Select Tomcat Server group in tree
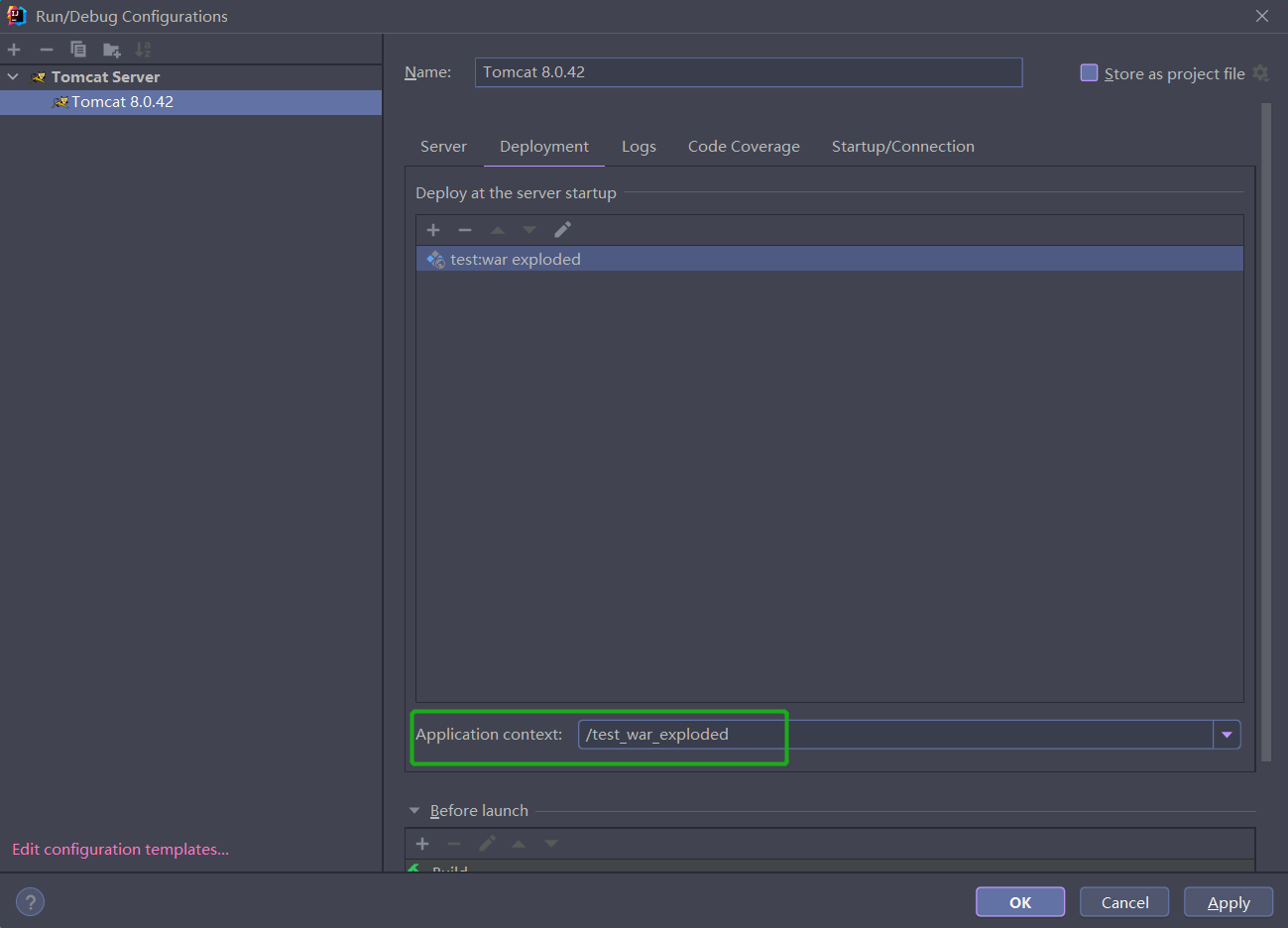1288x928 pixels. tap(105, 76)
